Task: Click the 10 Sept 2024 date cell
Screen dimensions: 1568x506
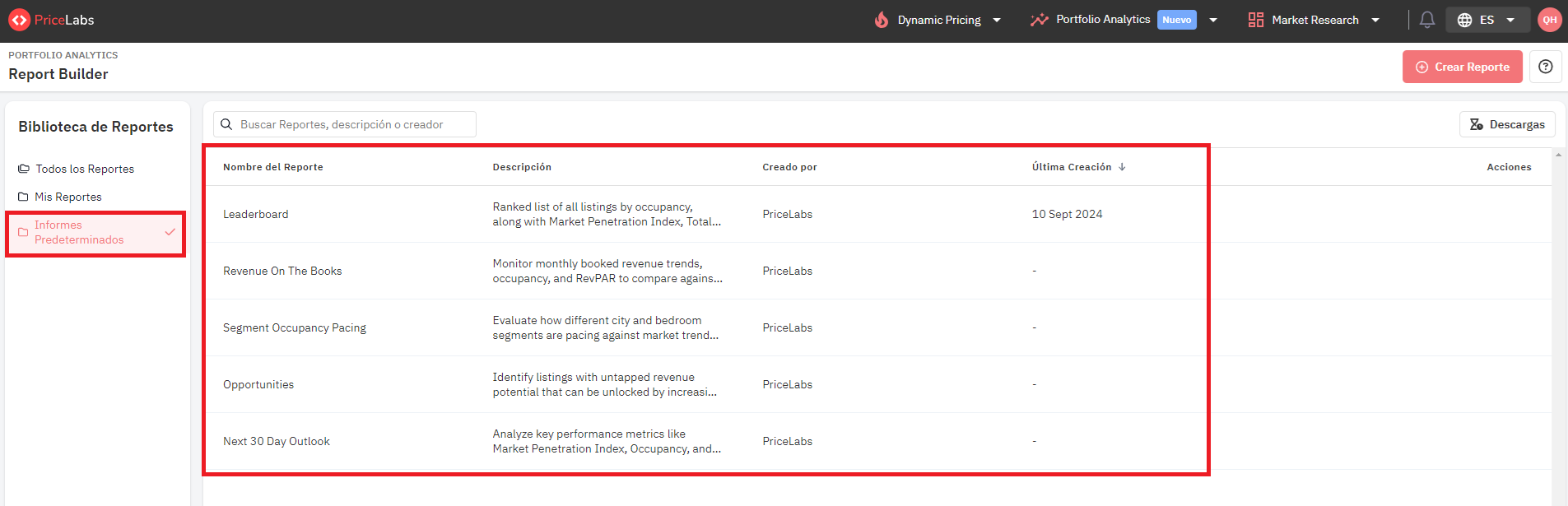Action: 1067,214
